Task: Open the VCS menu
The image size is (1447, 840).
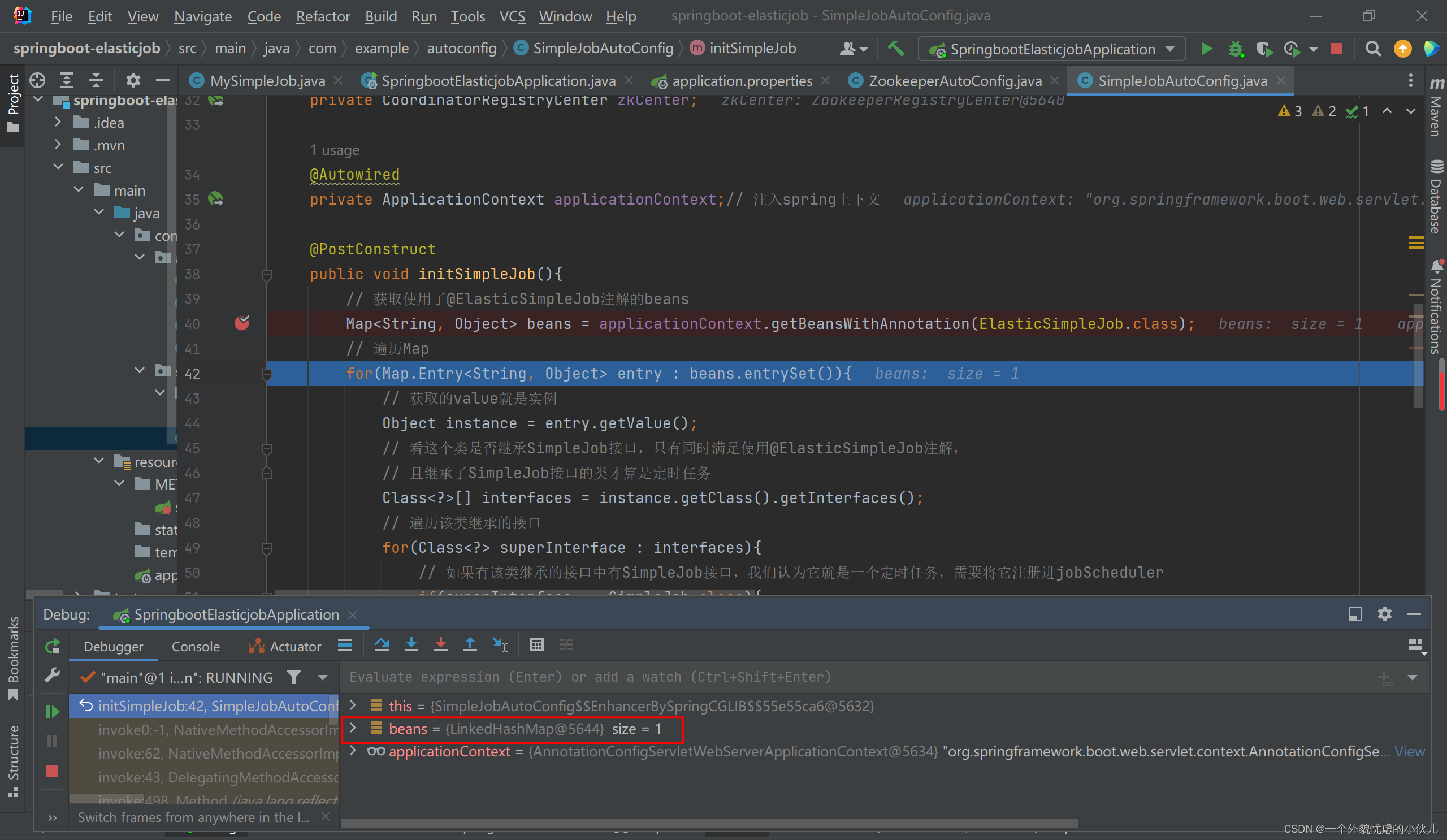Action: [x=512, y=16]
